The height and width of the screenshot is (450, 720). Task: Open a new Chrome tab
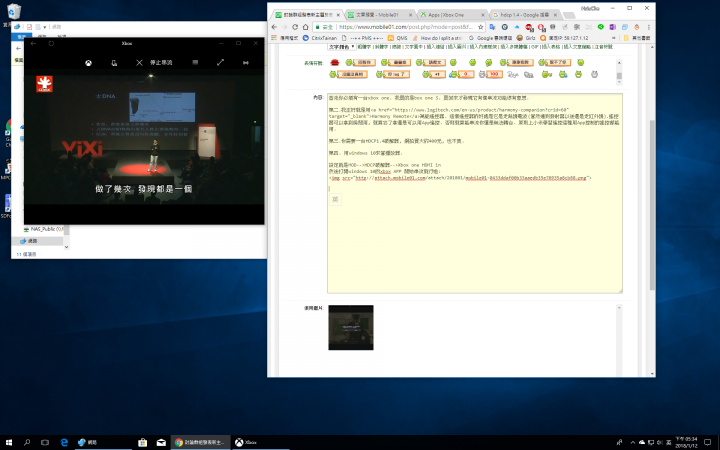pyautogui.click(x=568, y=15)
